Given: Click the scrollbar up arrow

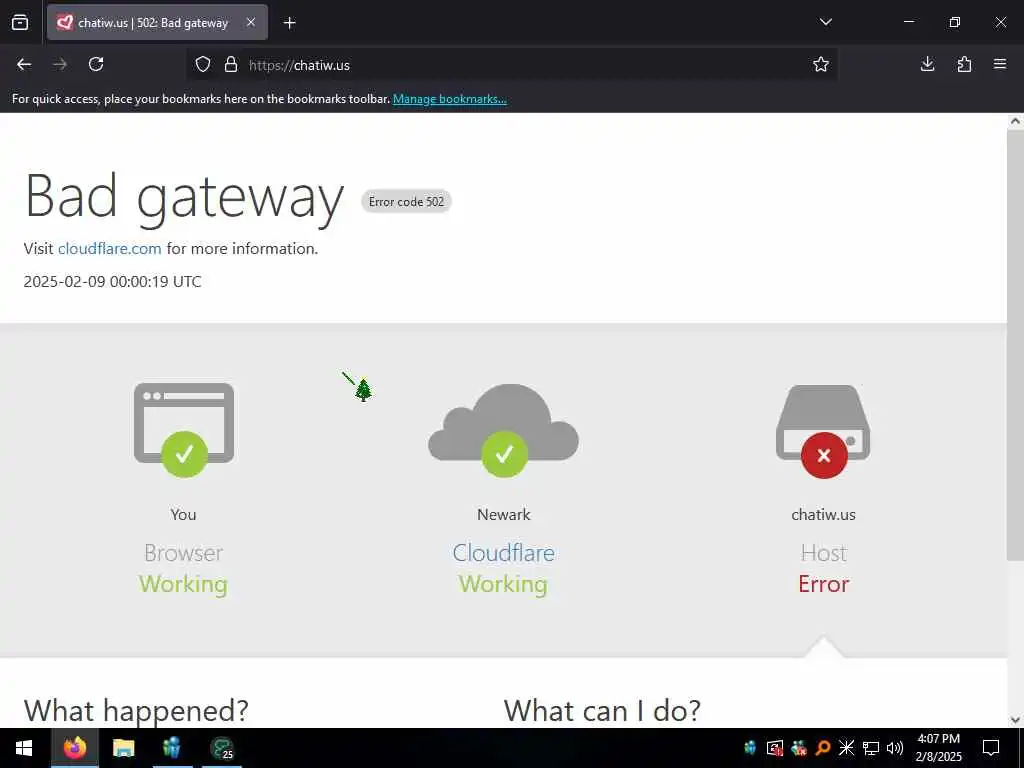Looking at the screenshot, I should (1015, 121).
